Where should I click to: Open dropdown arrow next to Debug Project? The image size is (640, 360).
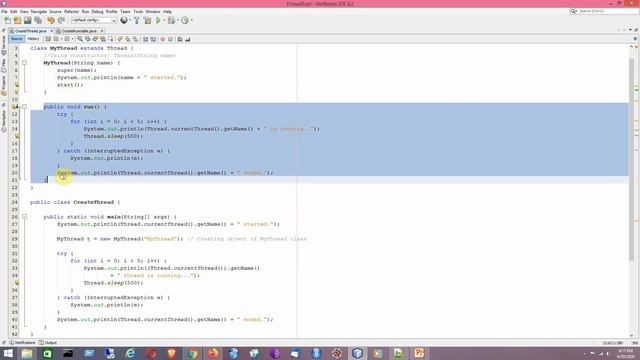click(177, 20)
